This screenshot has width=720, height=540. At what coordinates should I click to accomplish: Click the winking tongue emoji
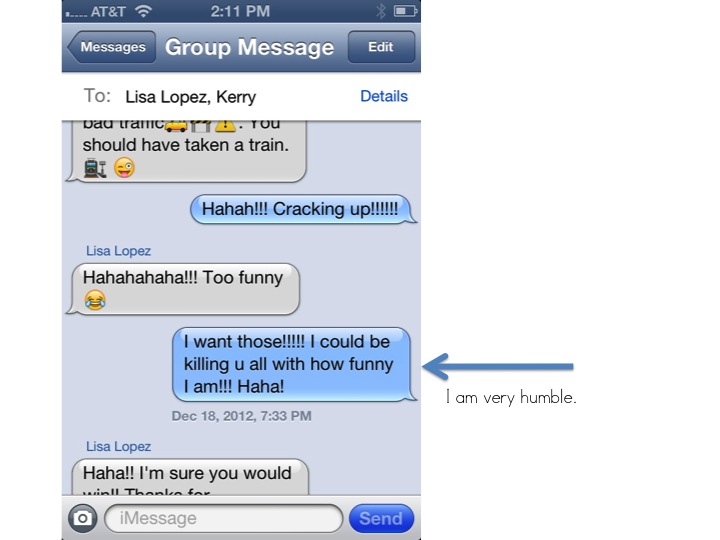tap(124, 167)
